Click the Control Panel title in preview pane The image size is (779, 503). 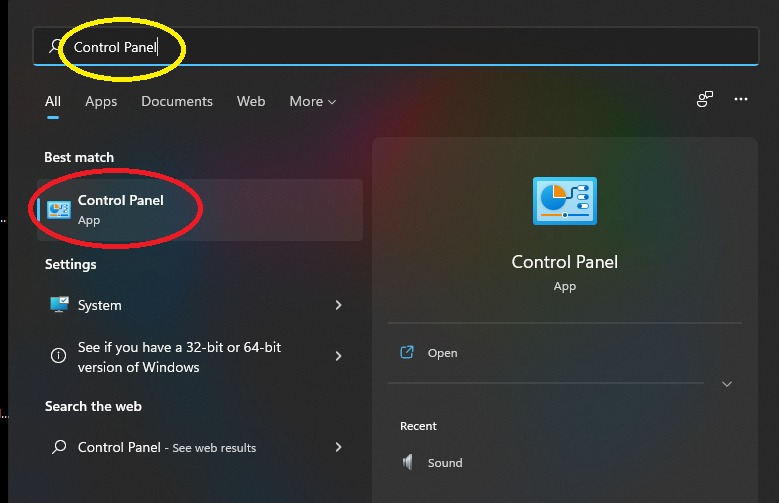[x=565, y=262]
